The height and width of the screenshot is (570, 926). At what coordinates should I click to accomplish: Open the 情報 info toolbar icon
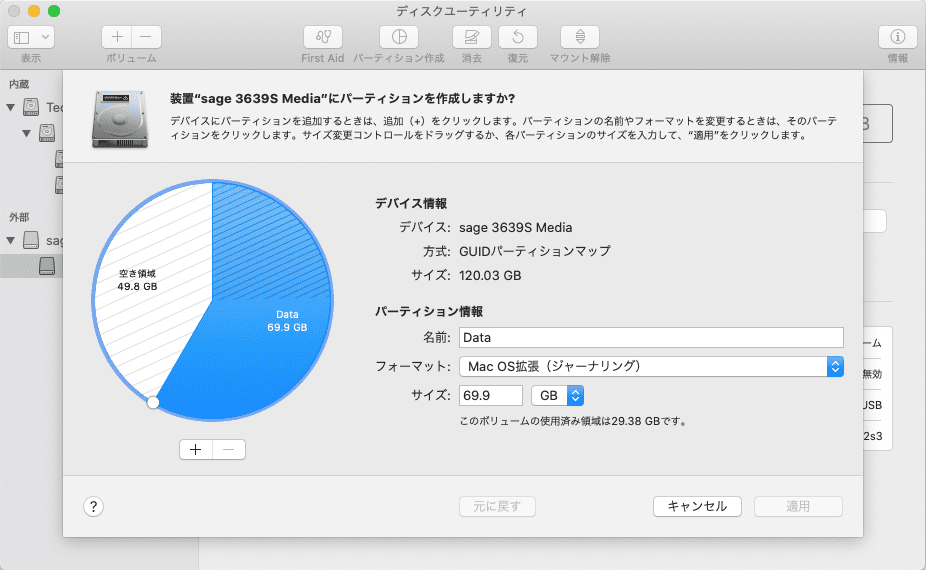(898, 37)
